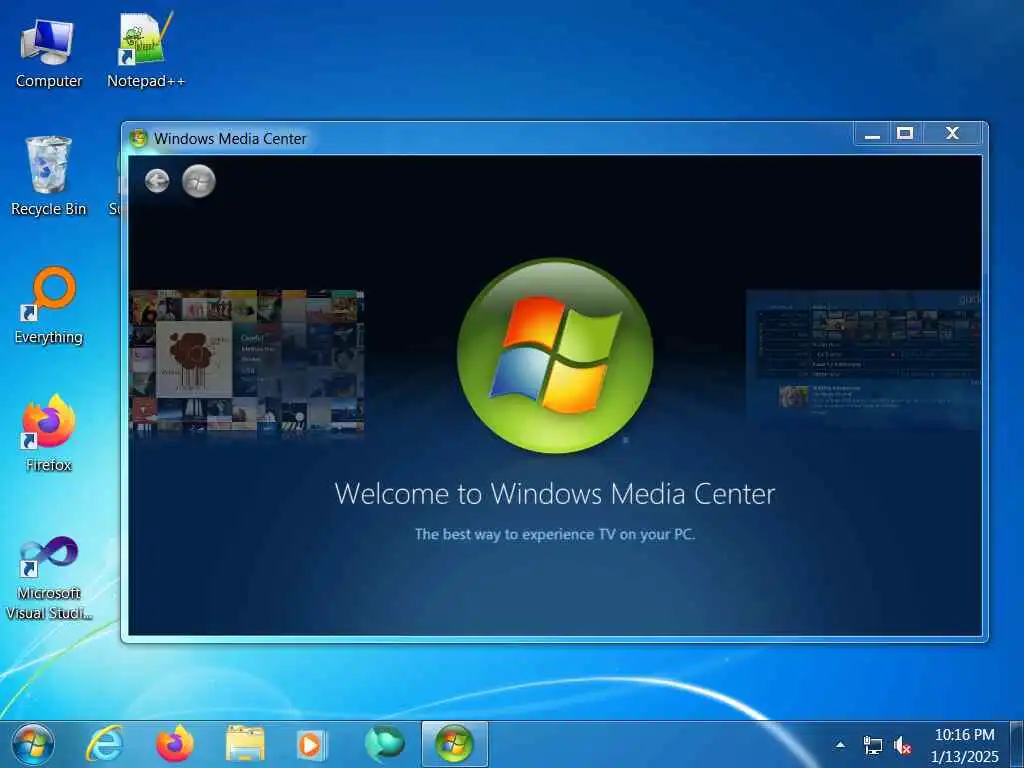Image resolution: width=1024 pixels, height=768 pixels.
Task: Click the Welcome to Windows Media Center heading
Action: click(x=554, y=494)
